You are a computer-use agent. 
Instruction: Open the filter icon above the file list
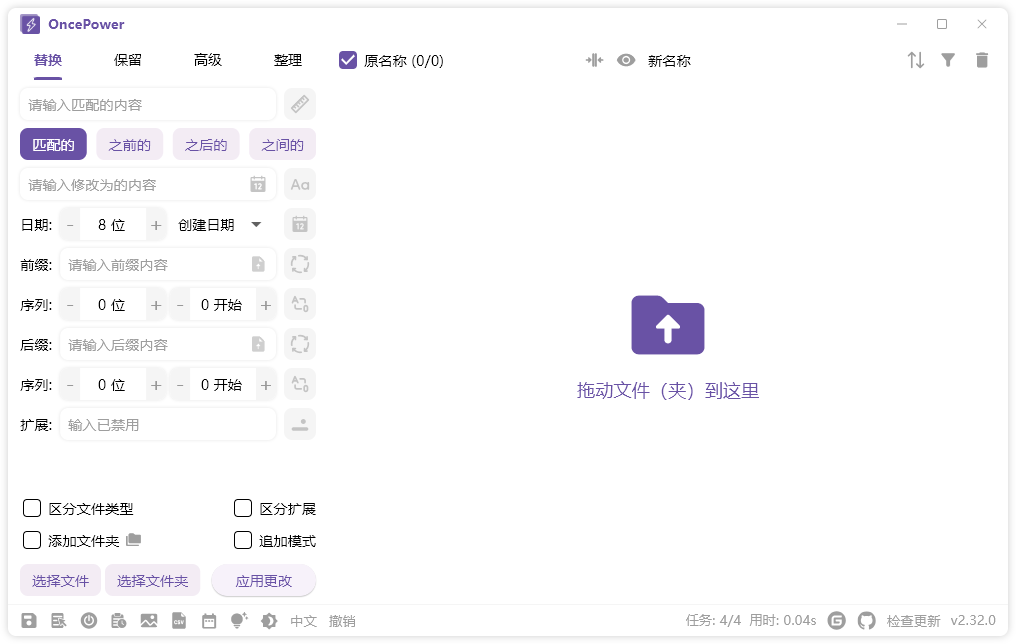pyautogui.click(x=948, y=60)
